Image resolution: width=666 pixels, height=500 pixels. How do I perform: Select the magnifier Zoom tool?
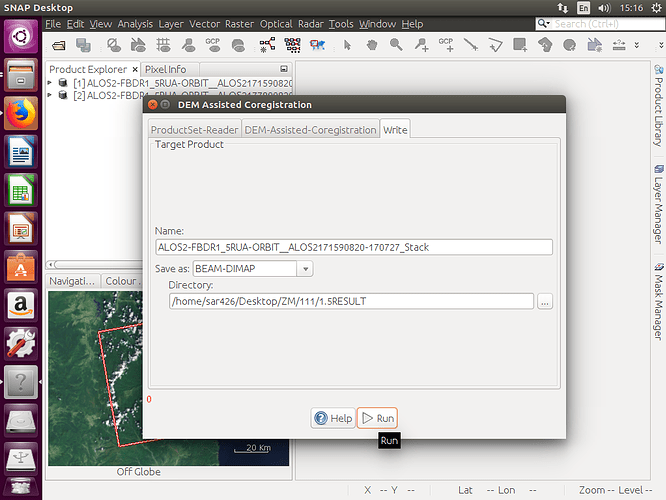coord(396,45)
